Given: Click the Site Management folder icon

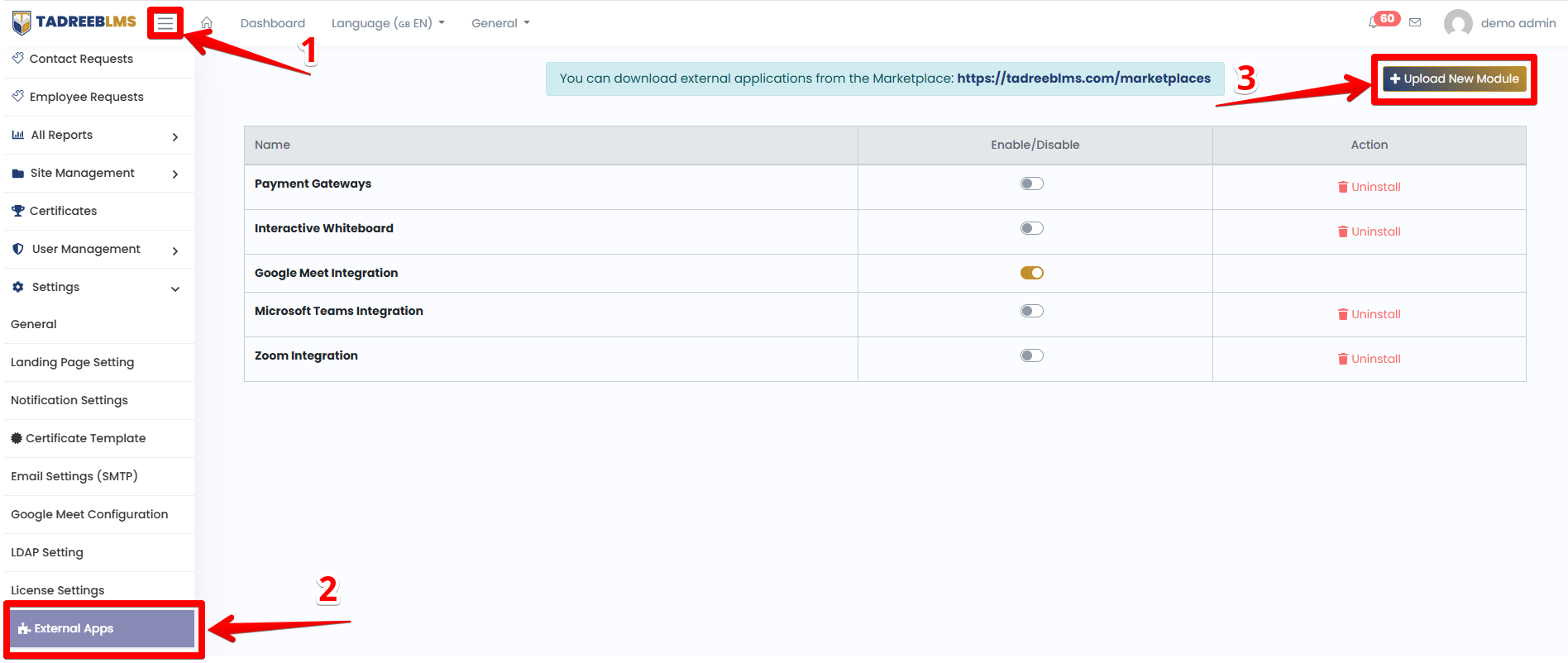Looking at the screenshot, I should click(18, 173).
